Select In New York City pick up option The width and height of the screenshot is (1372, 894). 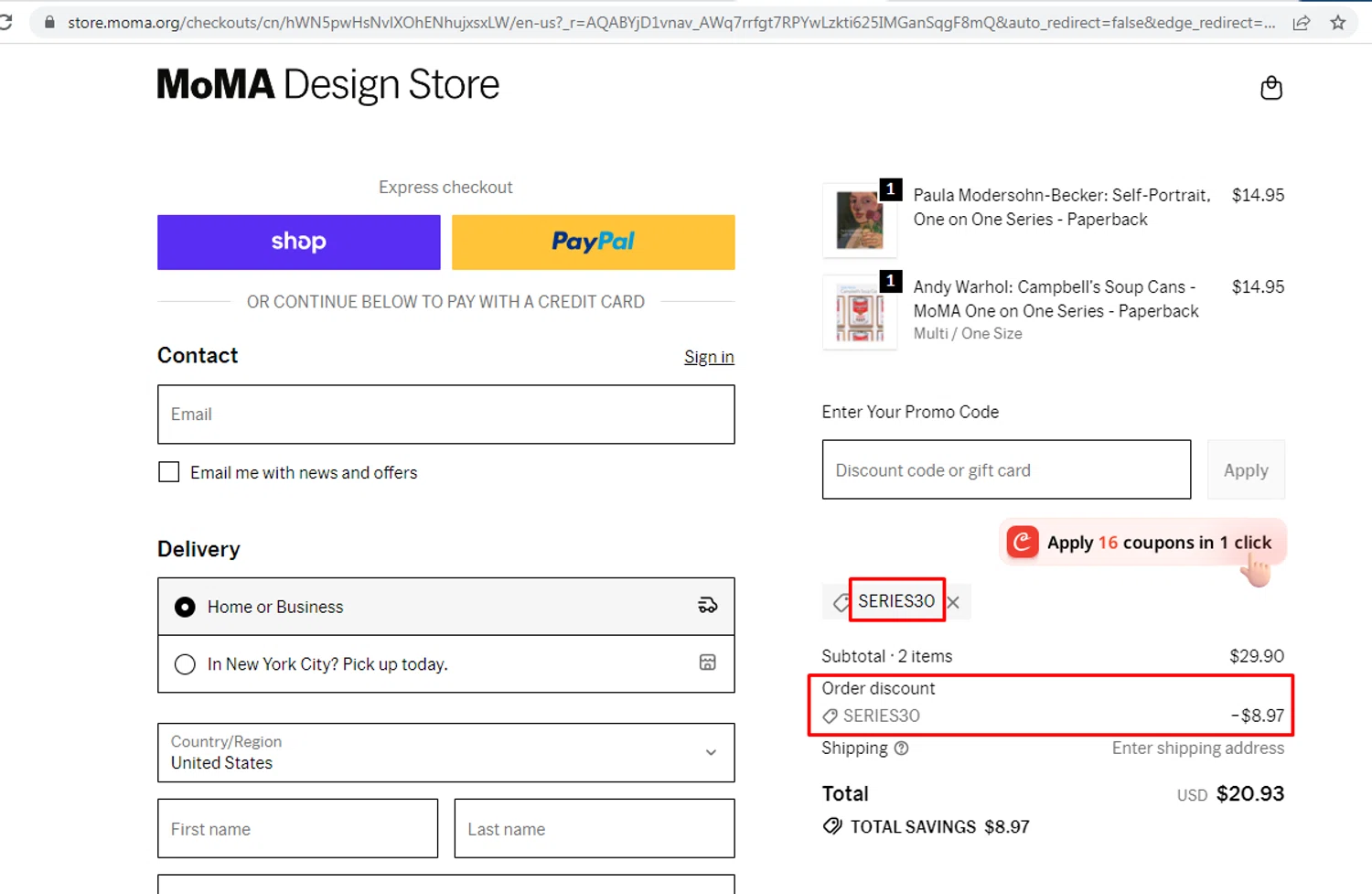point(185,664)
